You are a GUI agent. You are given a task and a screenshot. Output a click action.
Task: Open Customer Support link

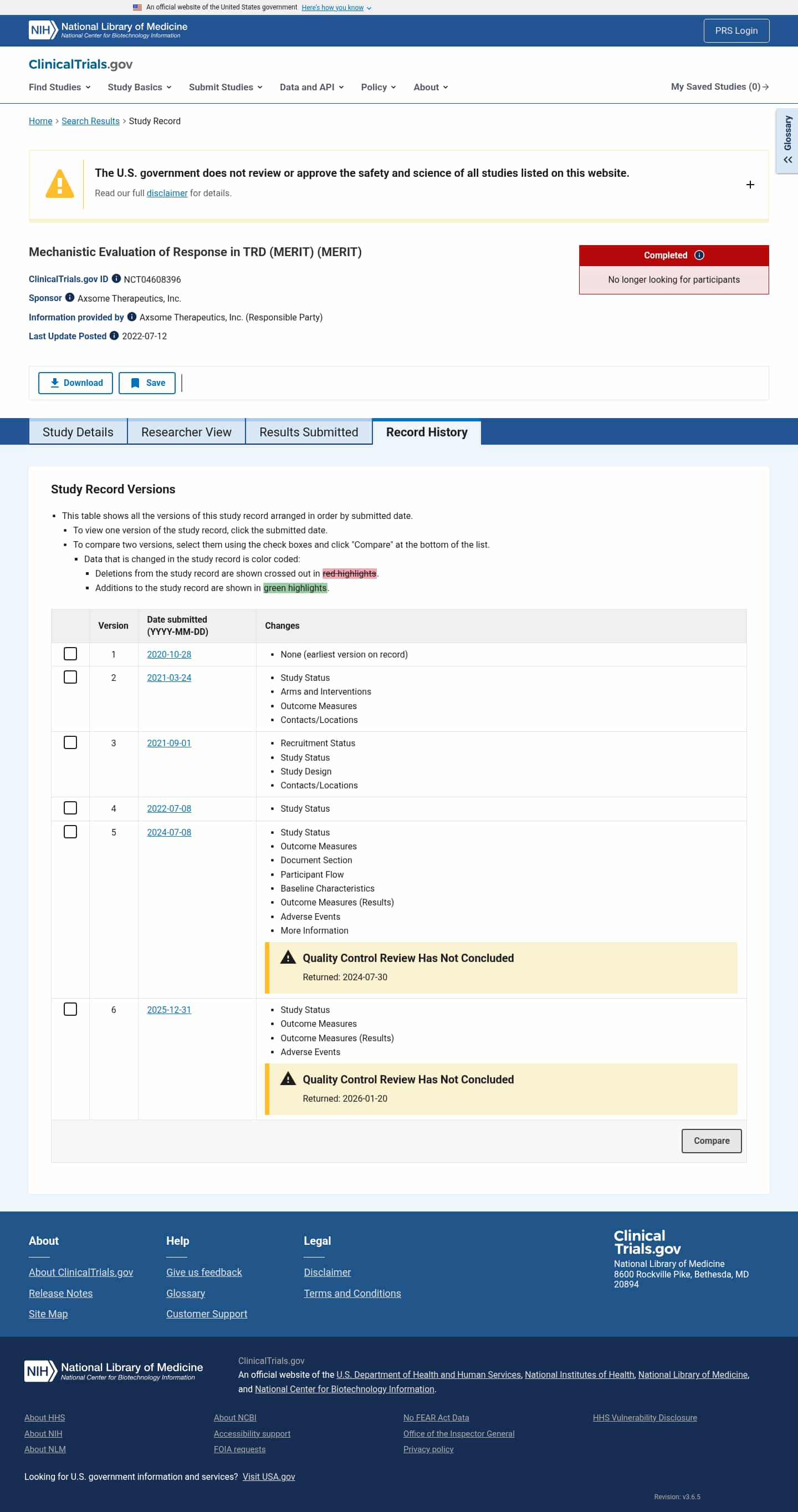point(207,1314)
